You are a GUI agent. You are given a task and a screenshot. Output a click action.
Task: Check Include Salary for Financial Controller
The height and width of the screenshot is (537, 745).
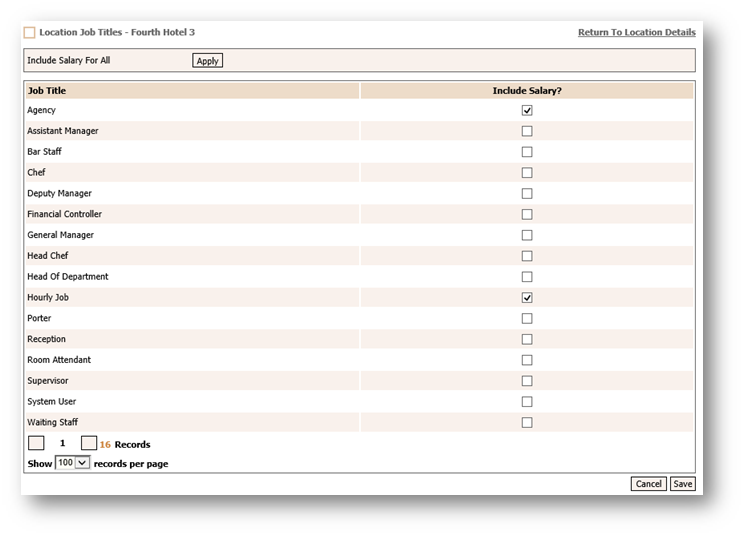pyautogui.click(x=527, y=214)
